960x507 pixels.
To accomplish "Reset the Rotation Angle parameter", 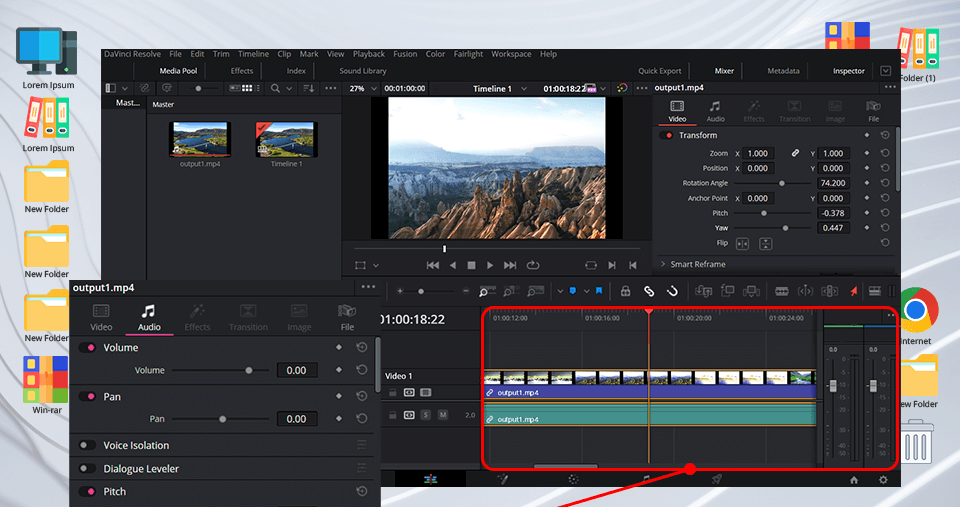I will [885, 182].
